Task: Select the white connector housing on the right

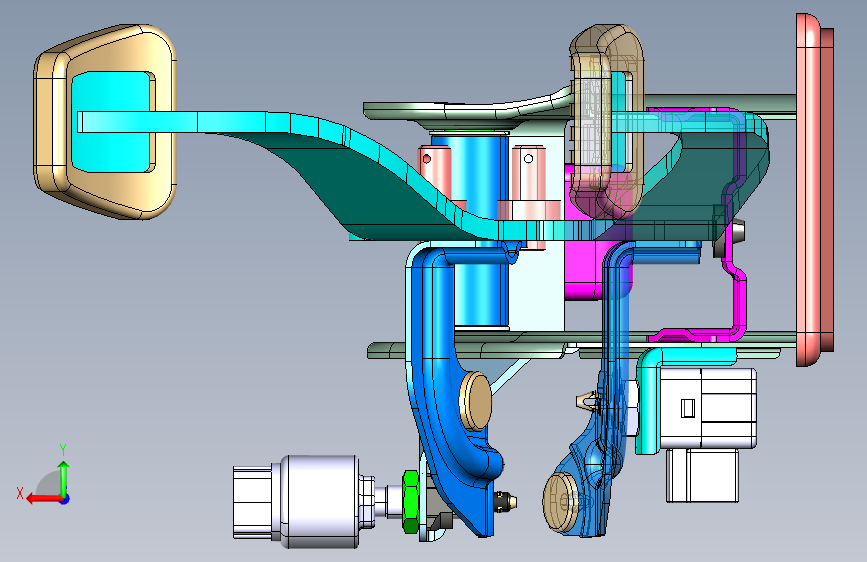Action: click(708, 408)
